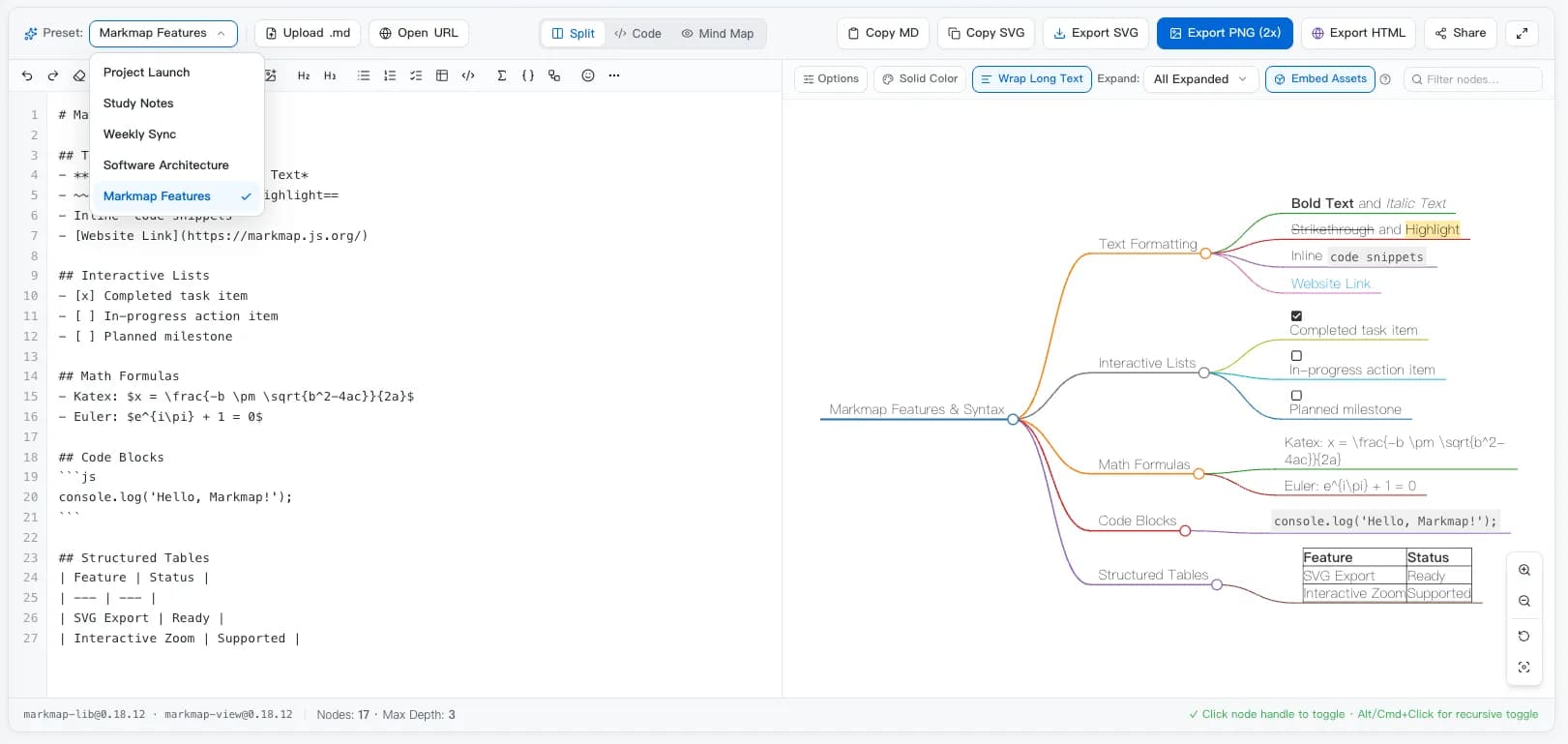
Task: Click the Website Link node
Action: click(1330, 283)
